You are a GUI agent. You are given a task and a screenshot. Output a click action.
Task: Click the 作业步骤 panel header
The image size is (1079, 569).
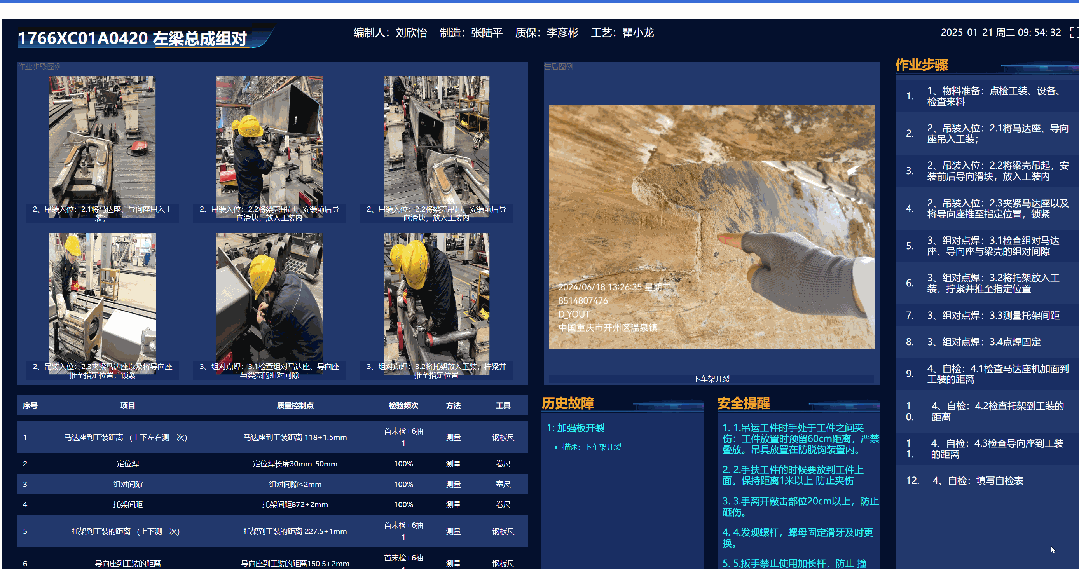(x=921, y=65)
